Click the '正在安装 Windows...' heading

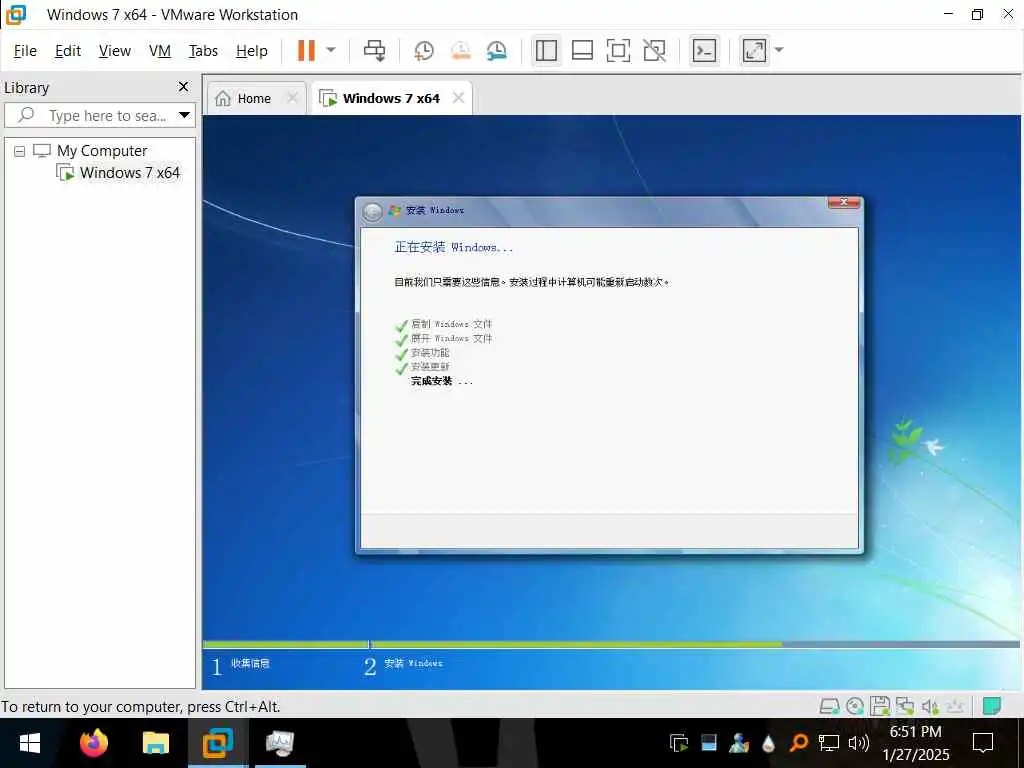(x=454, y=247)
